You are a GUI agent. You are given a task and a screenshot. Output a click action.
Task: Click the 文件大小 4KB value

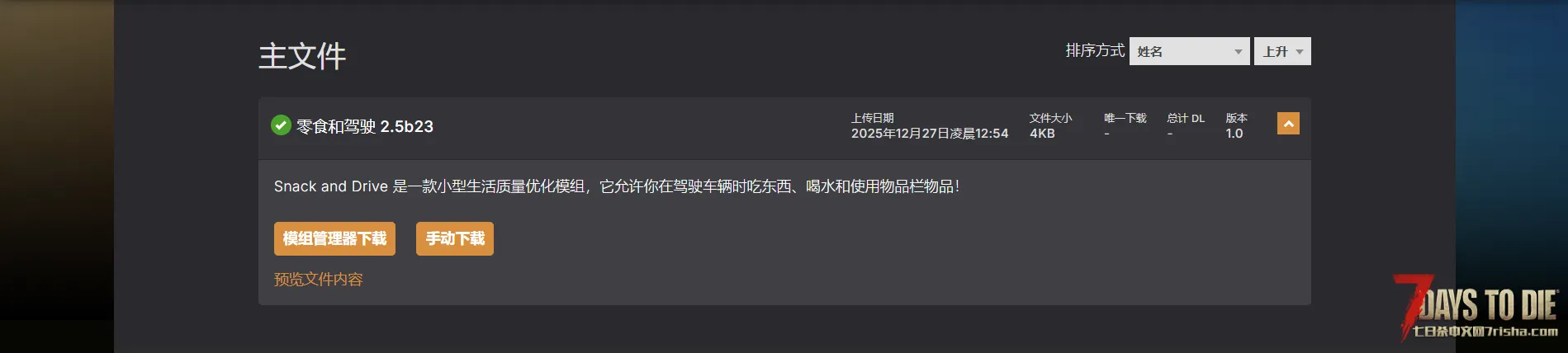click(x=1042, y=134)
